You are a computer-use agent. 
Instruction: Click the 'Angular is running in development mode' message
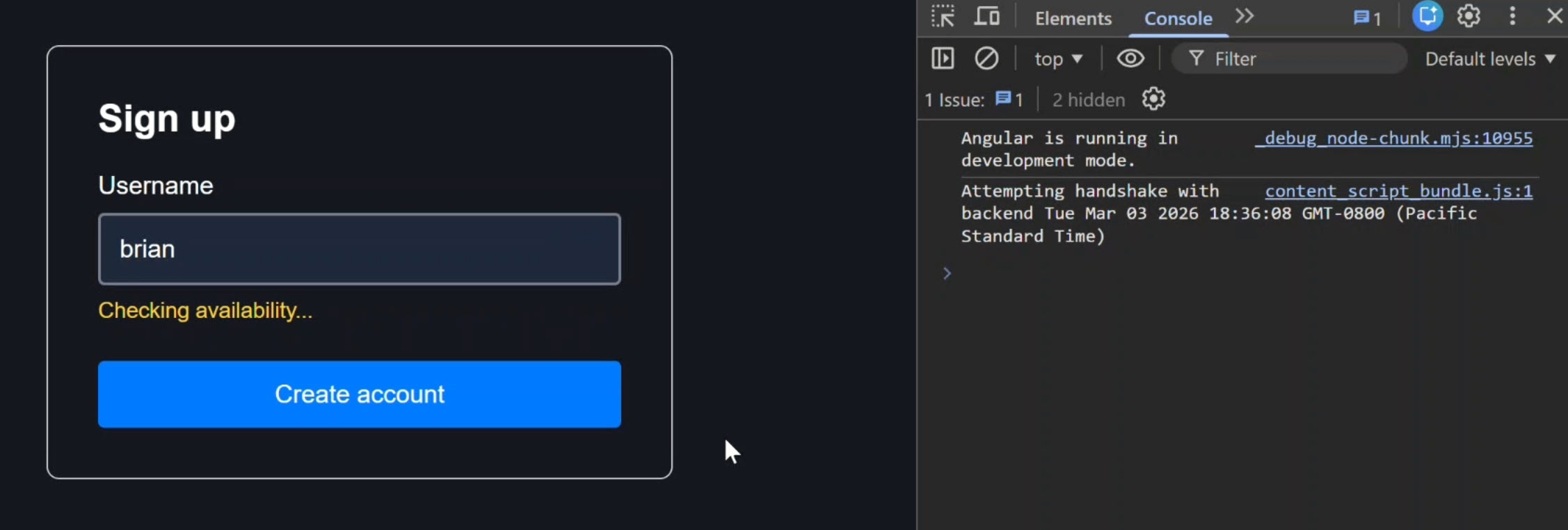(x=1069, y=150)
